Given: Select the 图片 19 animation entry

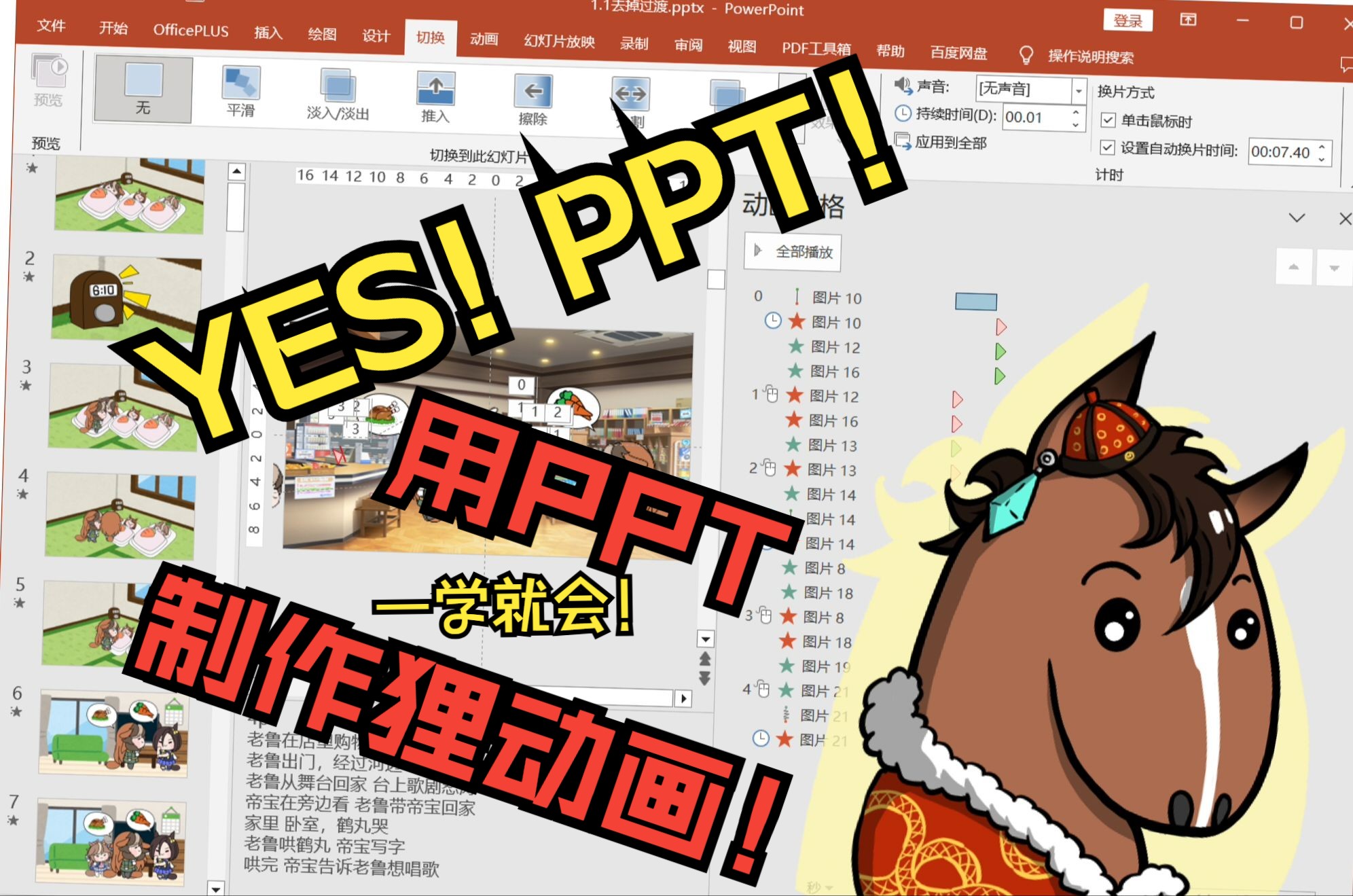Looking at the screenshot, I should point(815,666).
